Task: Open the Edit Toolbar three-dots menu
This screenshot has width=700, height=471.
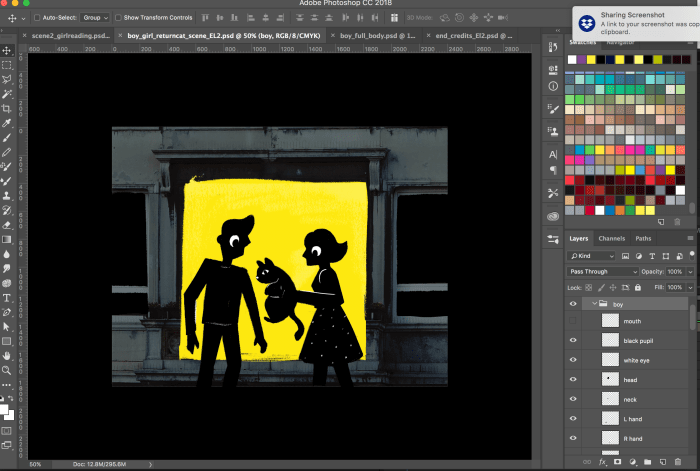Action: coord(7,385)
